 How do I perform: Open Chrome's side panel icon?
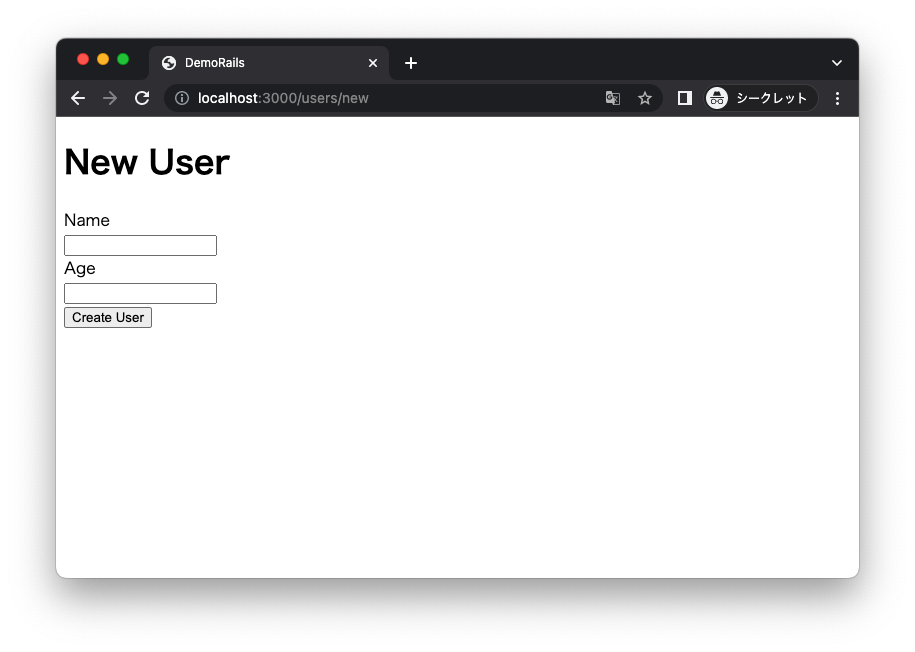click(684, 98)
